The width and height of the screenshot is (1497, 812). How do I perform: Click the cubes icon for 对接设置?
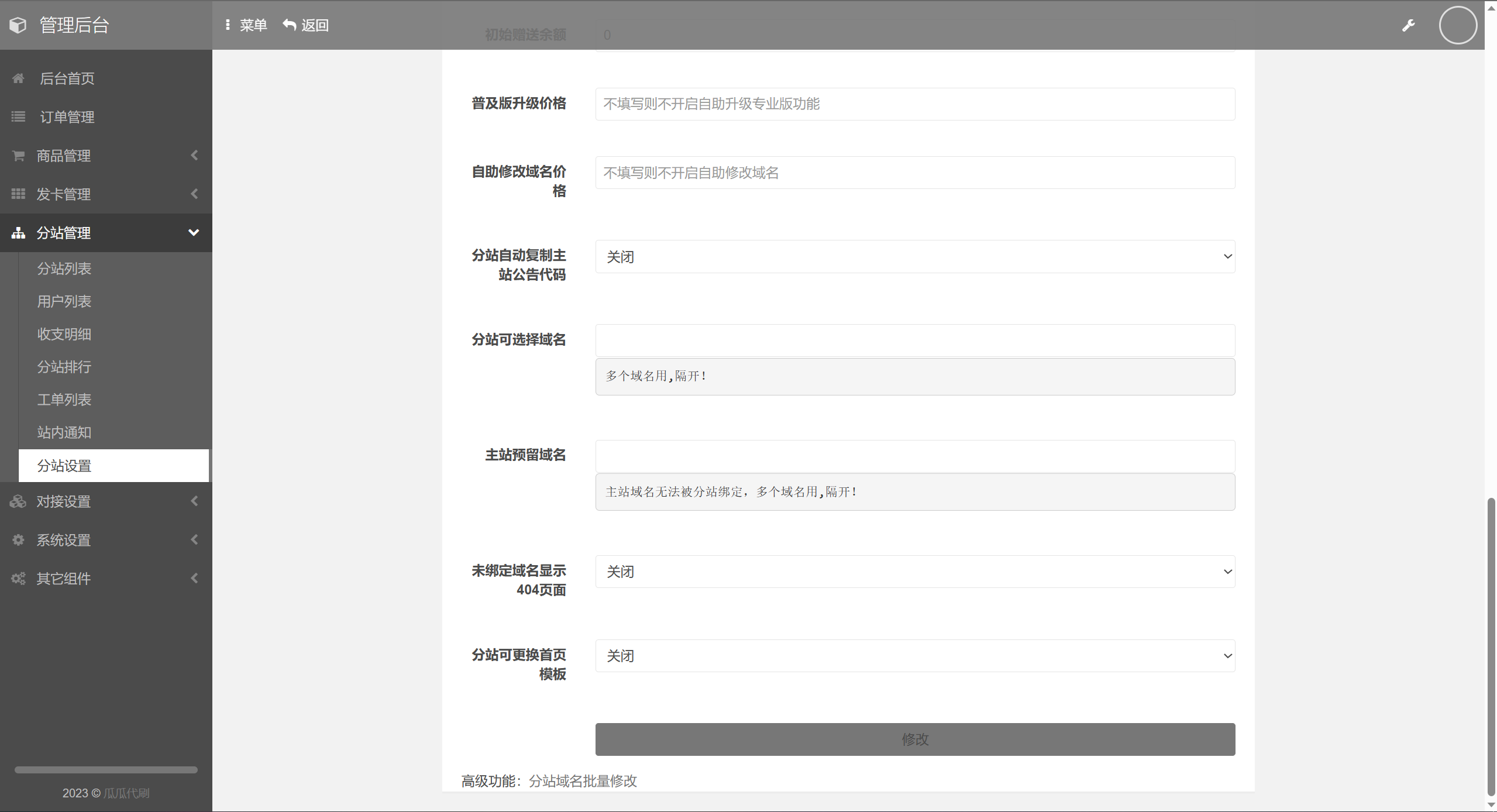coord(18,501)
